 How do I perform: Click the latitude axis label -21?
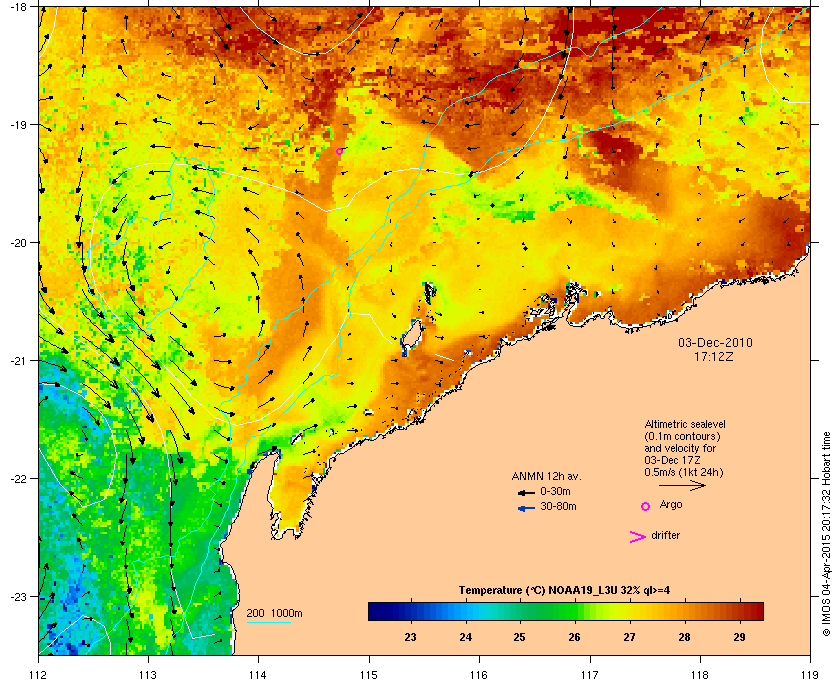pos(18,361)
